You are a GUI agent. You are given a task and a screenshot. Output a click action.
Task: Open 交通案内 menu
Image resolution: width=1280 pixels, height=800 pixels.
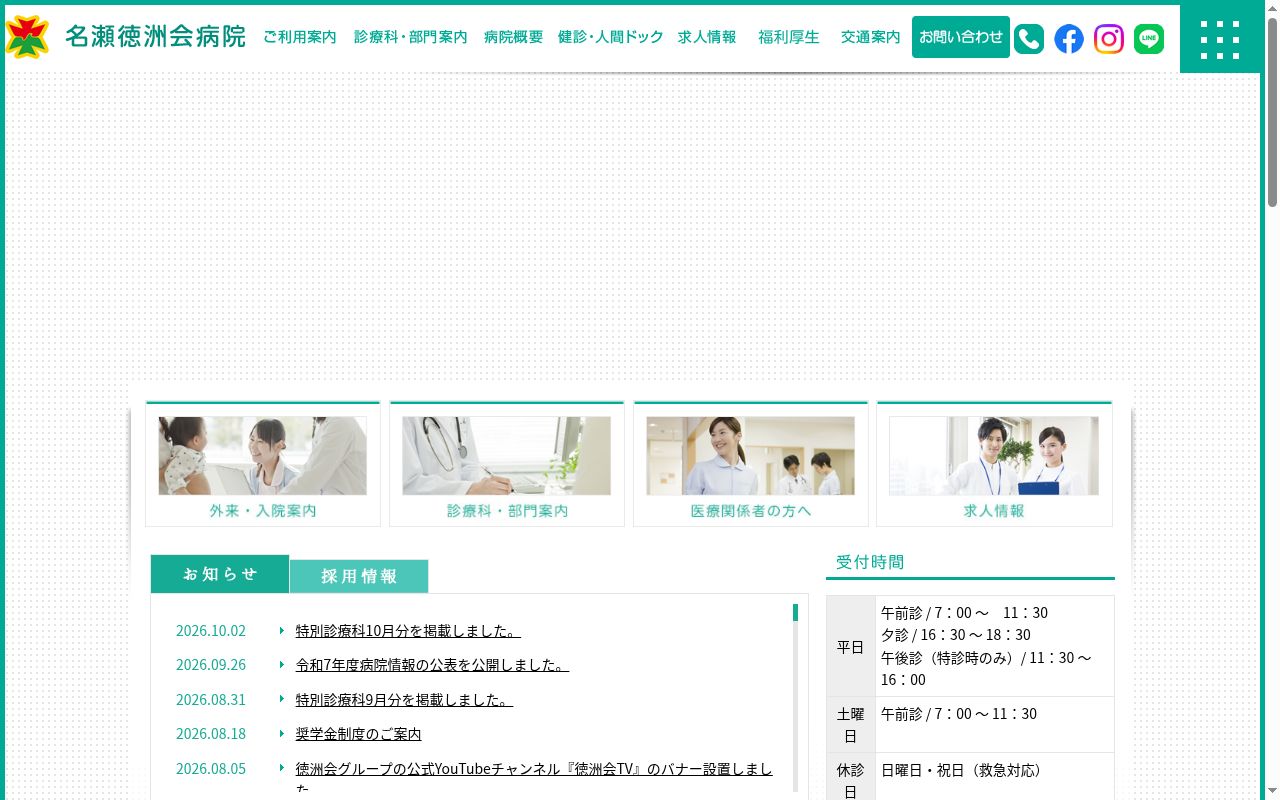(x=871, y=37)
